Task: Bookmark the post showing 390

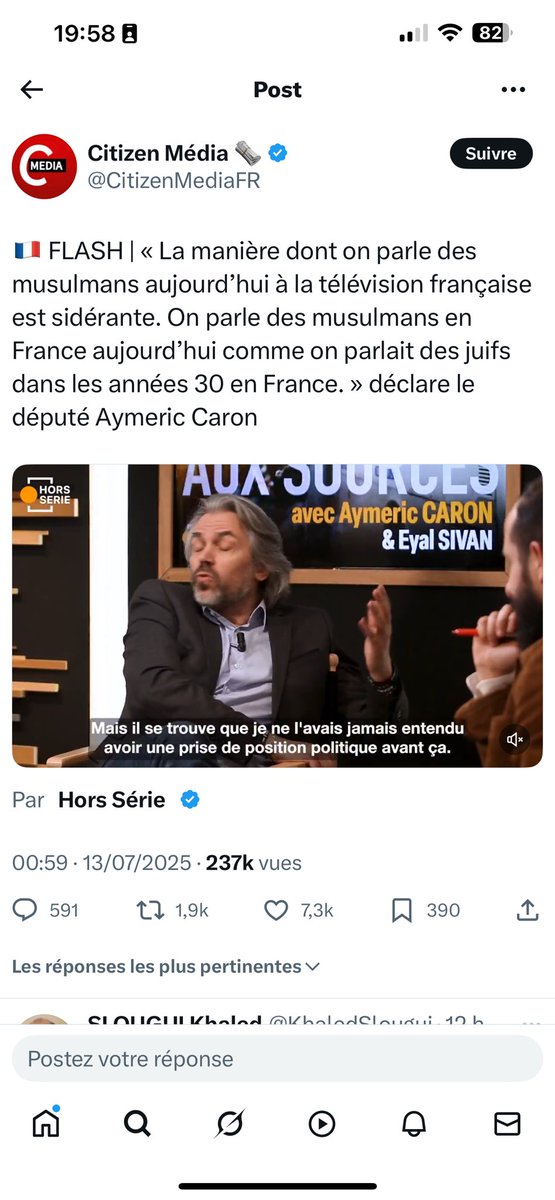Action: (402, 910)
